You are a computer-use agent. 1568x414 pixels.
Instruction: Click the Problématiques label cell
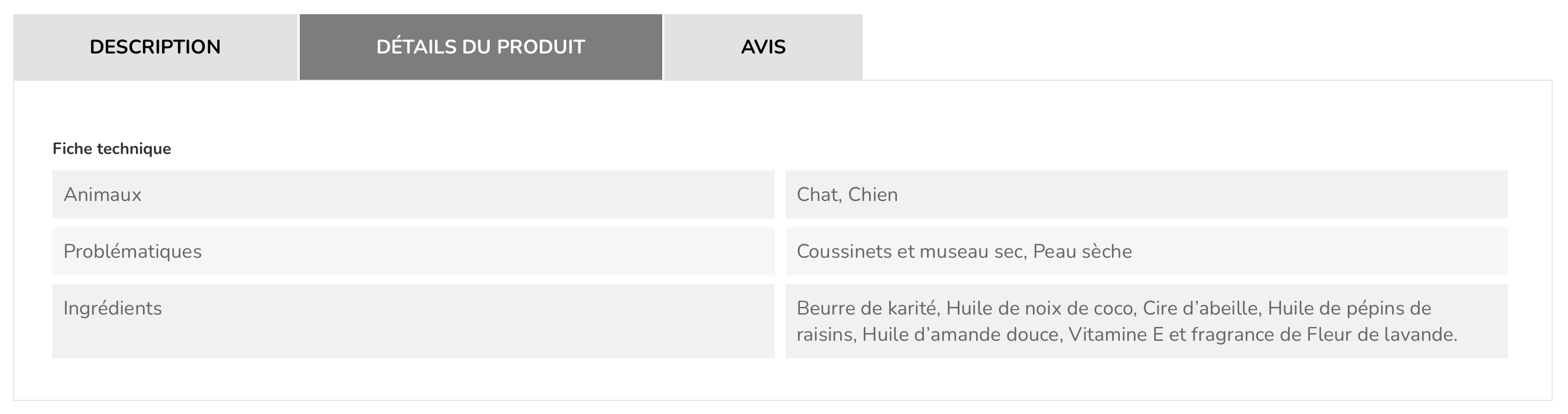pyautogui.click(x=413, y=251)
